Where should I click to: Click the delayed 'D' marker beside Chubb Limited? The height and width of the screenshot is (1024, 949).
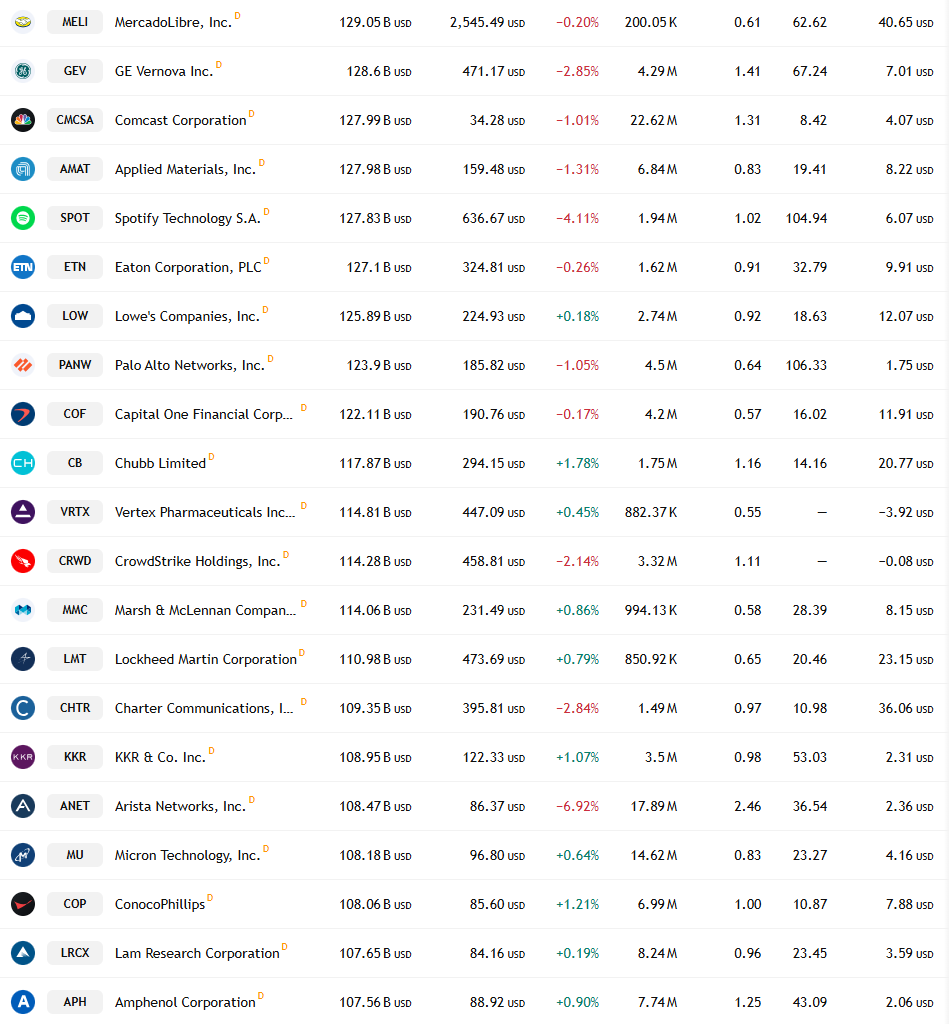(x=211, y=456)
